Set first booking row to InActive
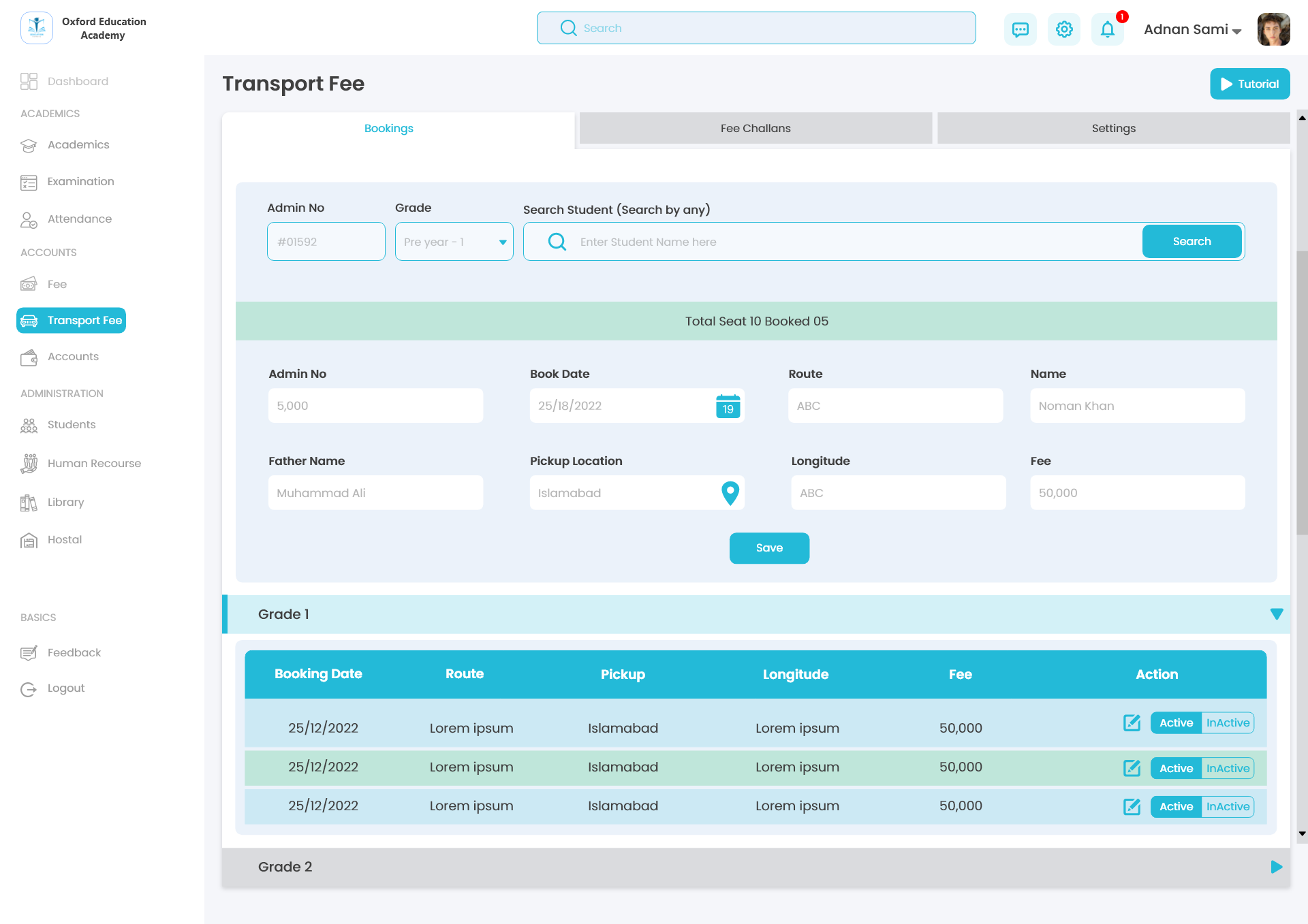The height and width of the screenshot is (924, 1308). 1228,722
